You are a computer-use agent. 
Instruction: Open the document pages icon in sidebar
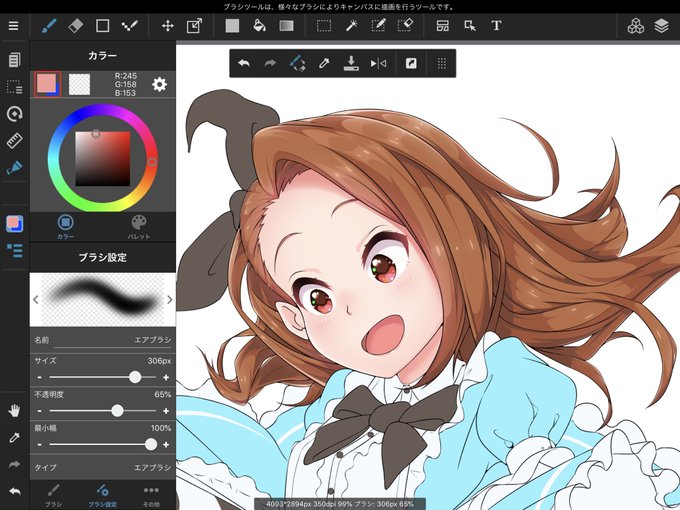(14, 60)
